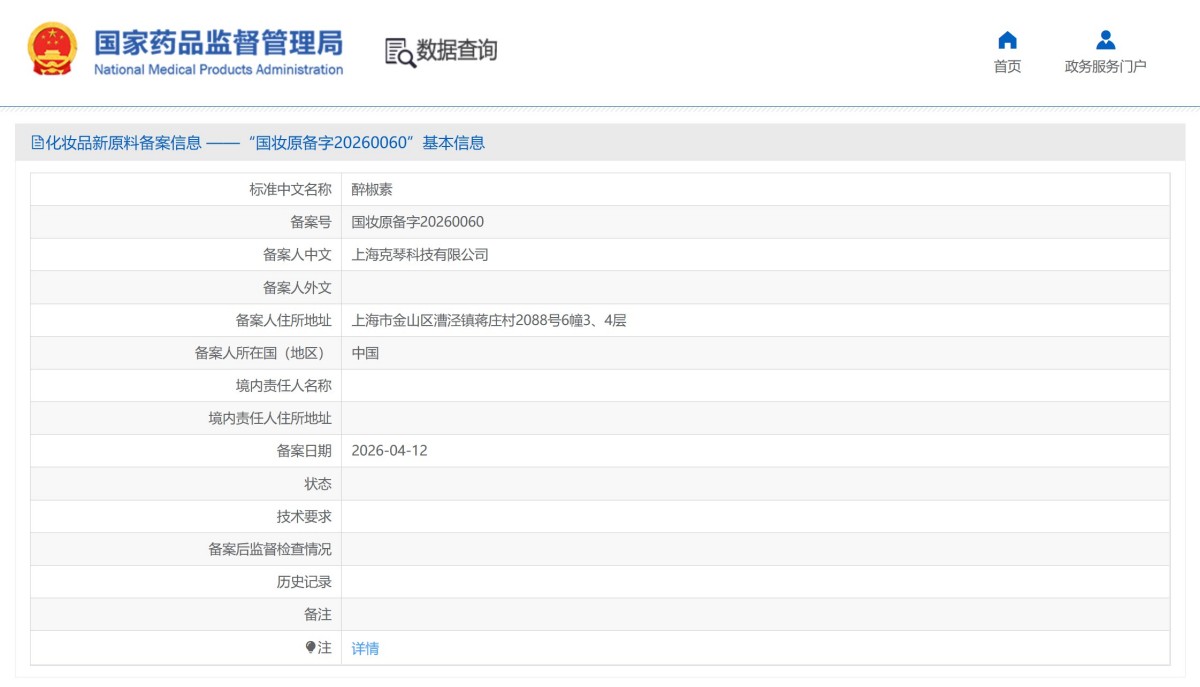
Task: Click the 中国 country cell
Action: (x=367, y=352)
